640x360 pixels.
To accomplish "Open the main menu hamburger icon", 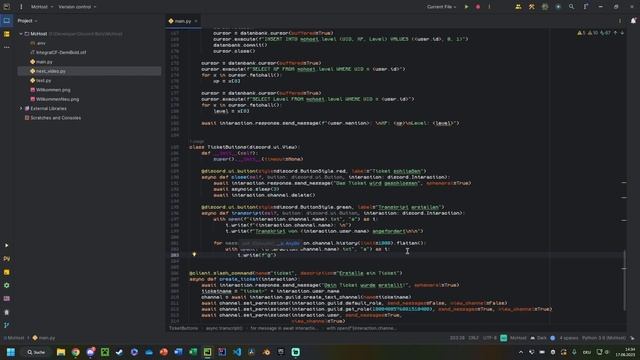I will pyautogui.click(x=21, y=7).
